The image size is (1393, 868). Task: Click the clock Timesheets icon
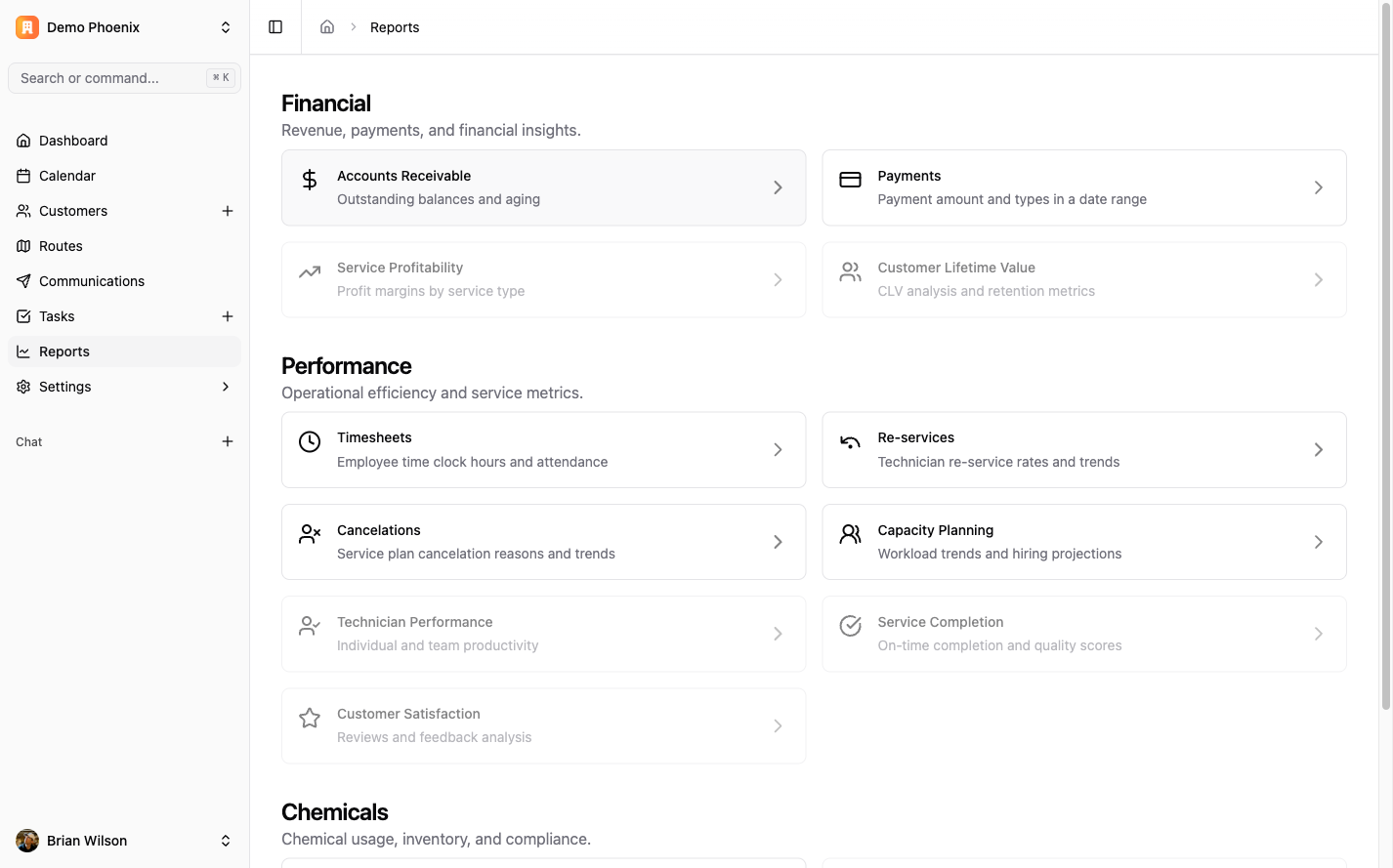310,442
